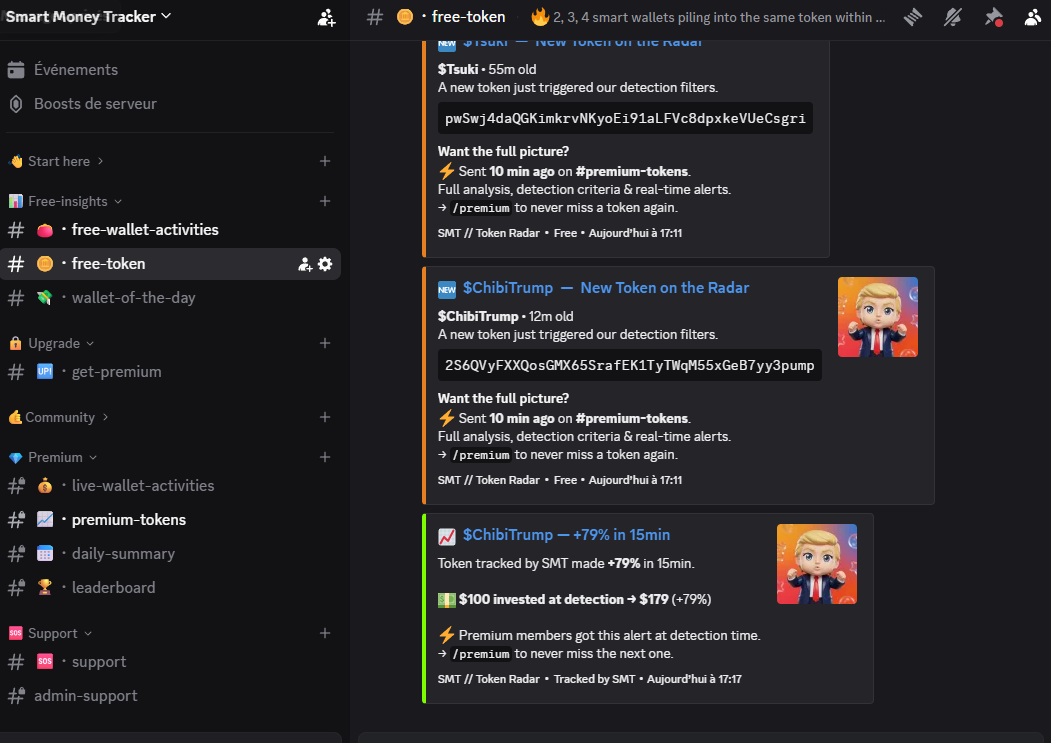The image size is (1051, 743).
Task: Add a channel to Premium category
Action: click(x=324, y=457)
